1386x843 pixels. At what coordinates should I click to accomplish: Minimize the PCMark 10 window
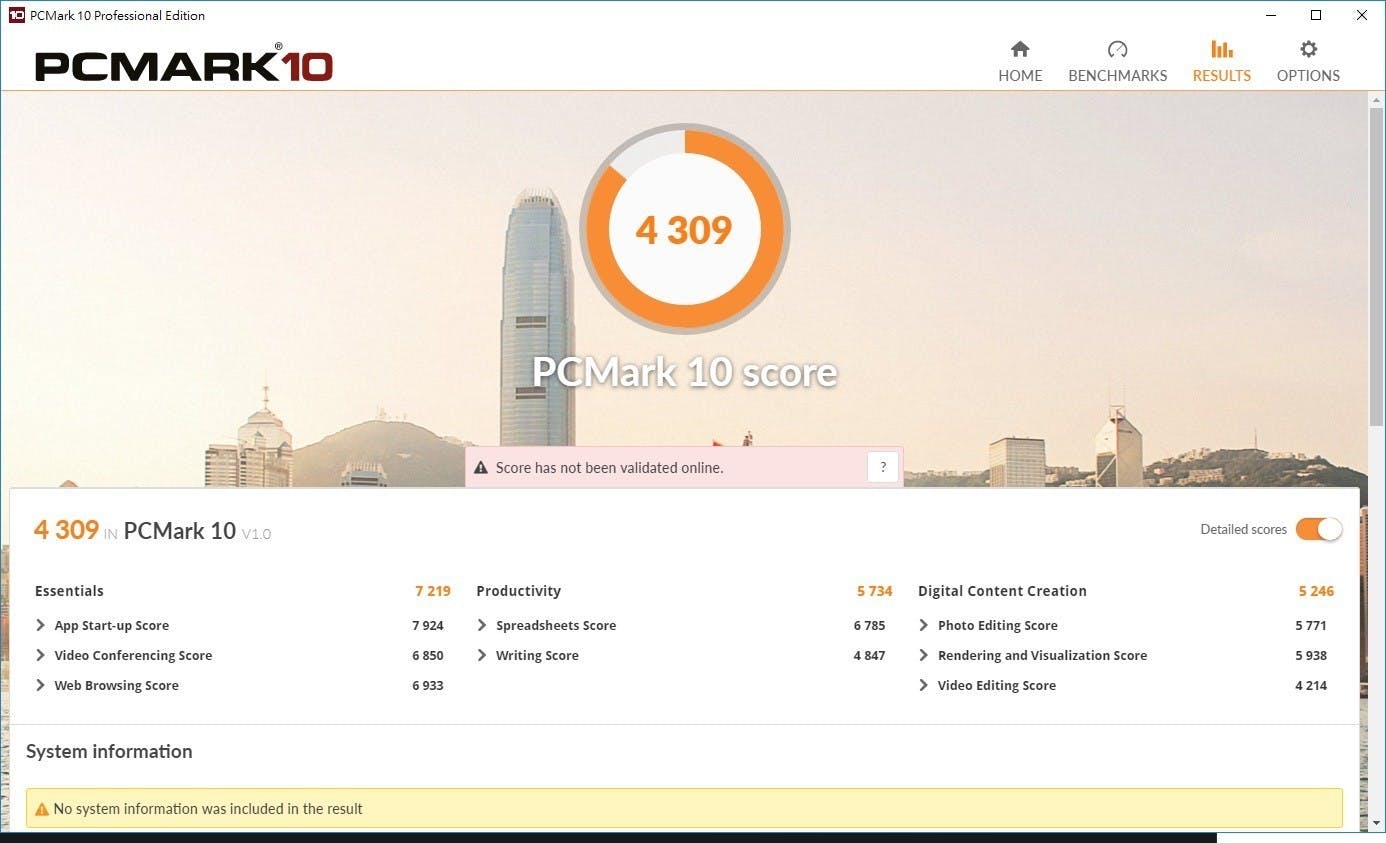pos(1271,15)
